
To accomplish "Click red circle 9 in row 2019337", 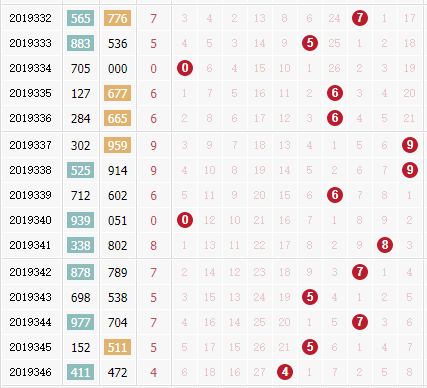I will coord(410,145).
